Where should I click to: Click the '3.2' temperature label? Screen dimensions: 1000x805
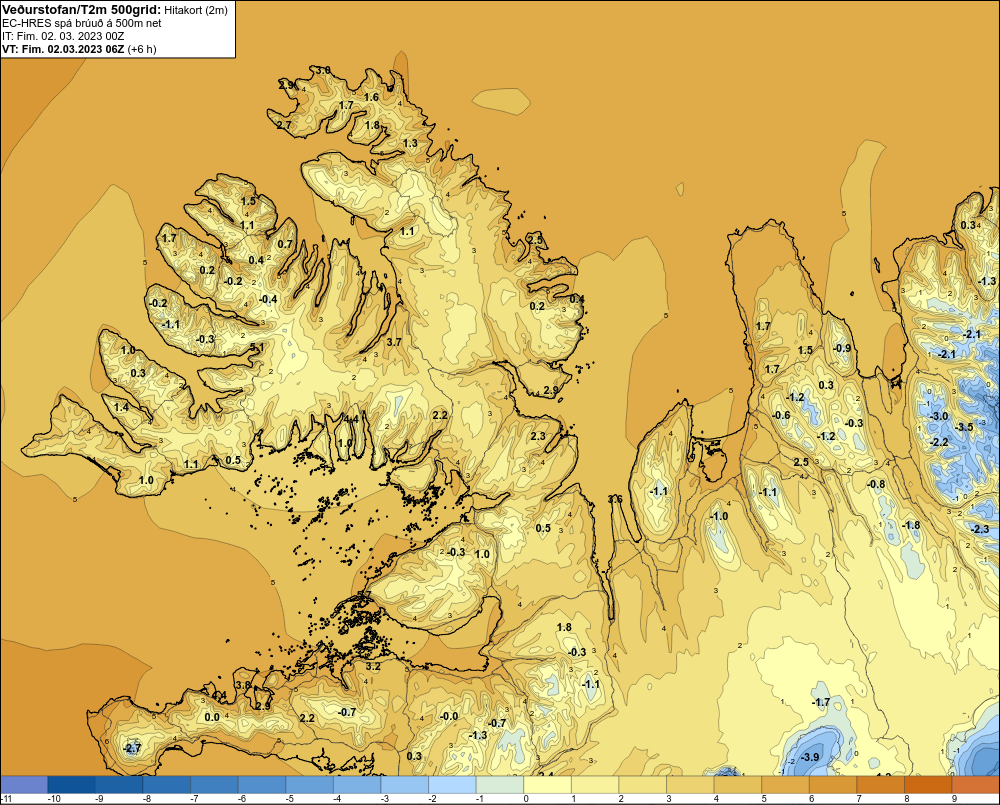click(373, 667)
